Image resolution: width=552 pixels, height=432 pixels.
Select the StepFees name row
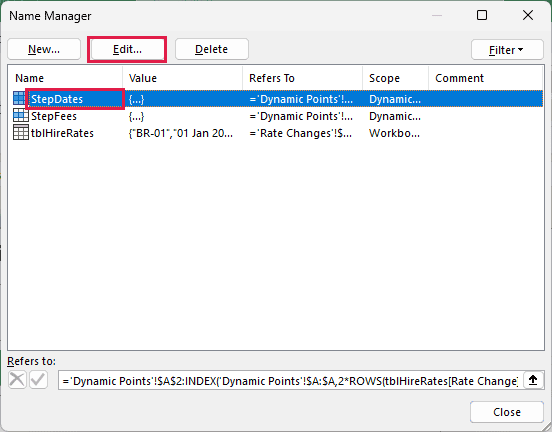point(278,116)
